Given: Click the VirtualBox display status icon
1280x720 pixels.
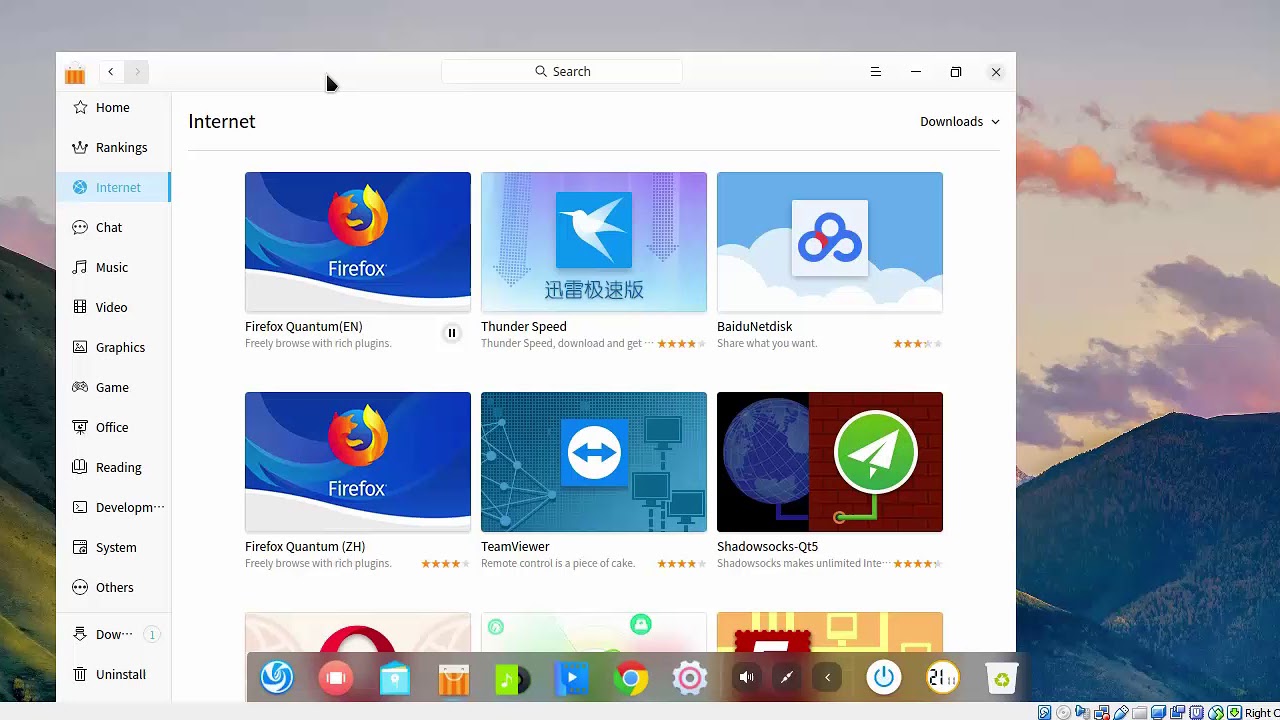Looking at the screenshot, I should point(1158,713).
